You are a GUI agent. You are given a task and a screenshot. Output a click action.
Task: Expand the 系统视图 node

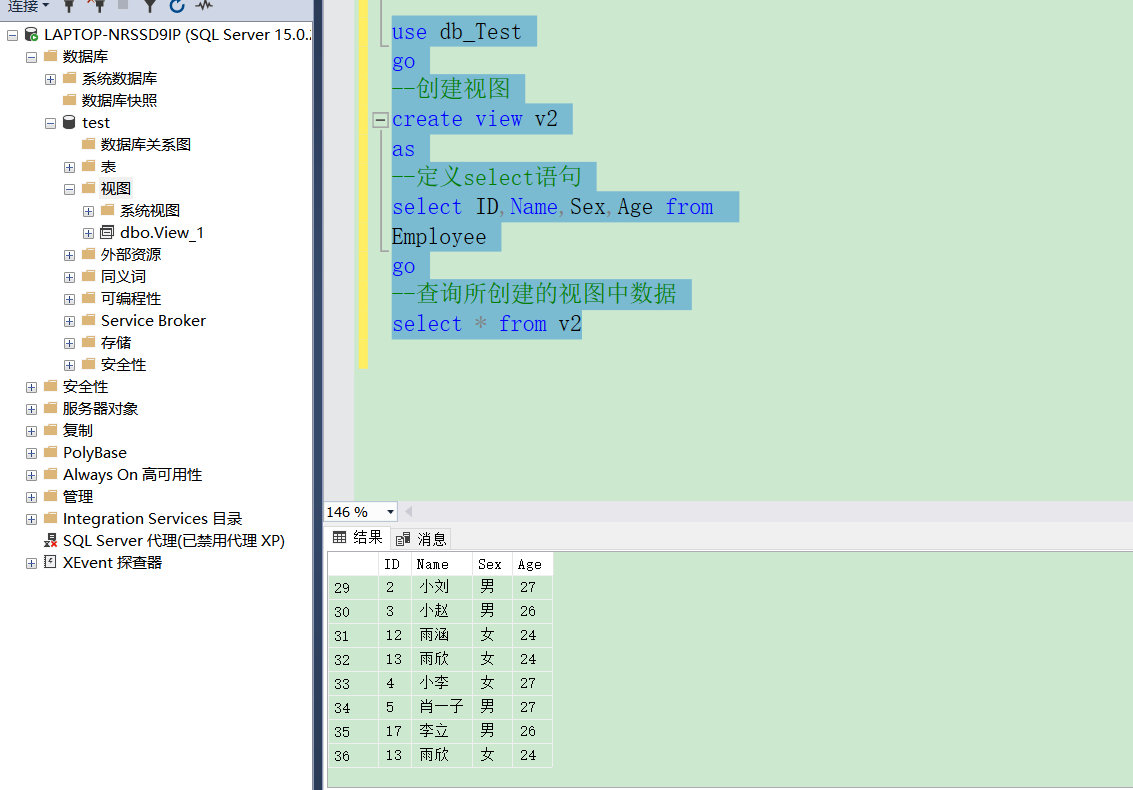(x=88, y=211)
